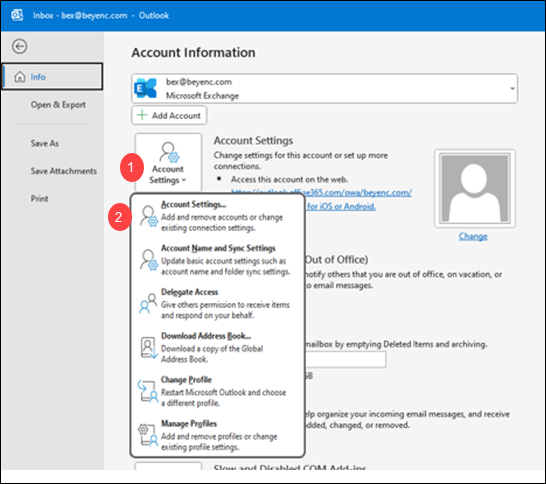Image resolution: width=546 pixels, height=484 pixels.
Task: Click the Account Information heading
Action: click(193, 53)
